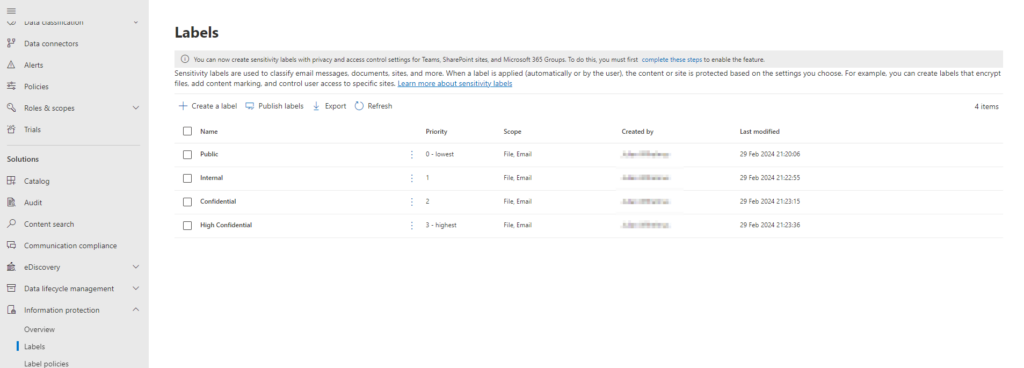Click the date '29 Feb 2024 21:20:06'
Screen dimensions: 1024x368
click(x=770, y=155)
